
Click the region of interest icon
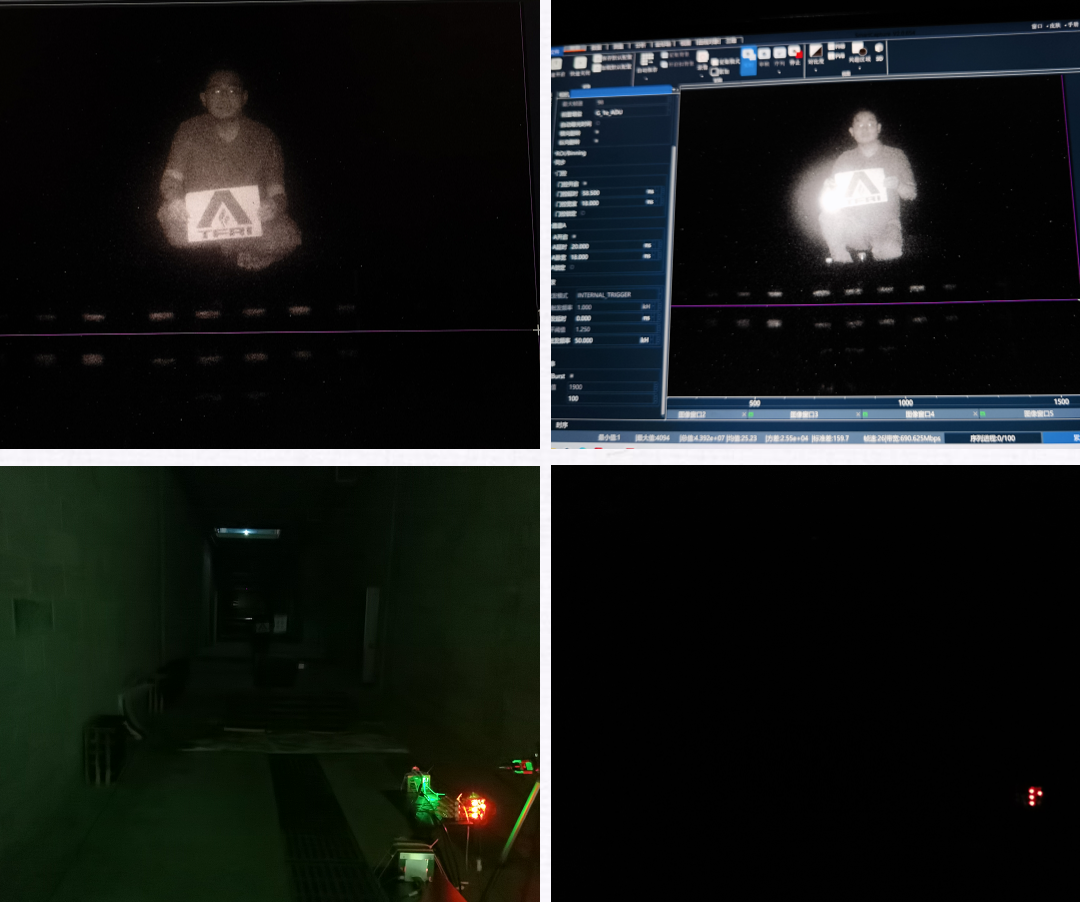tap(859, 52)
